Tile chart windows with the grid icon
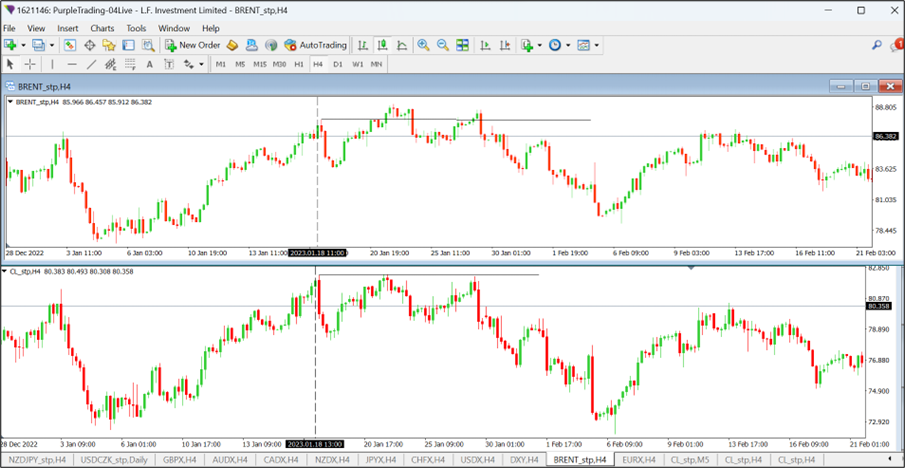The image size is (905, 468). (x=462, y=44)
